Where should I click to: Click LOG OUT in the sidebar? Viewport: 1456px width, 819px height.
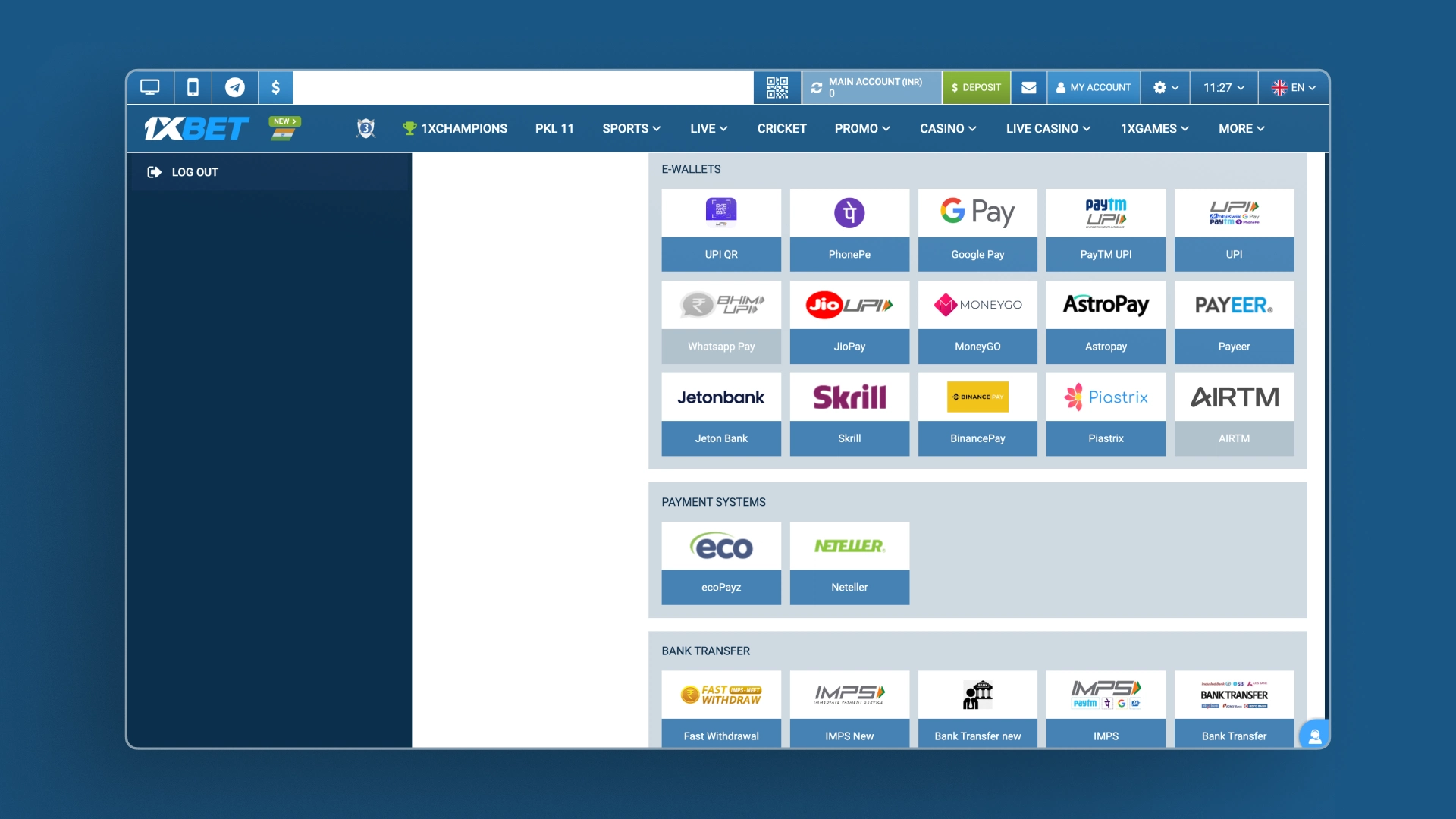click(194, 172)
